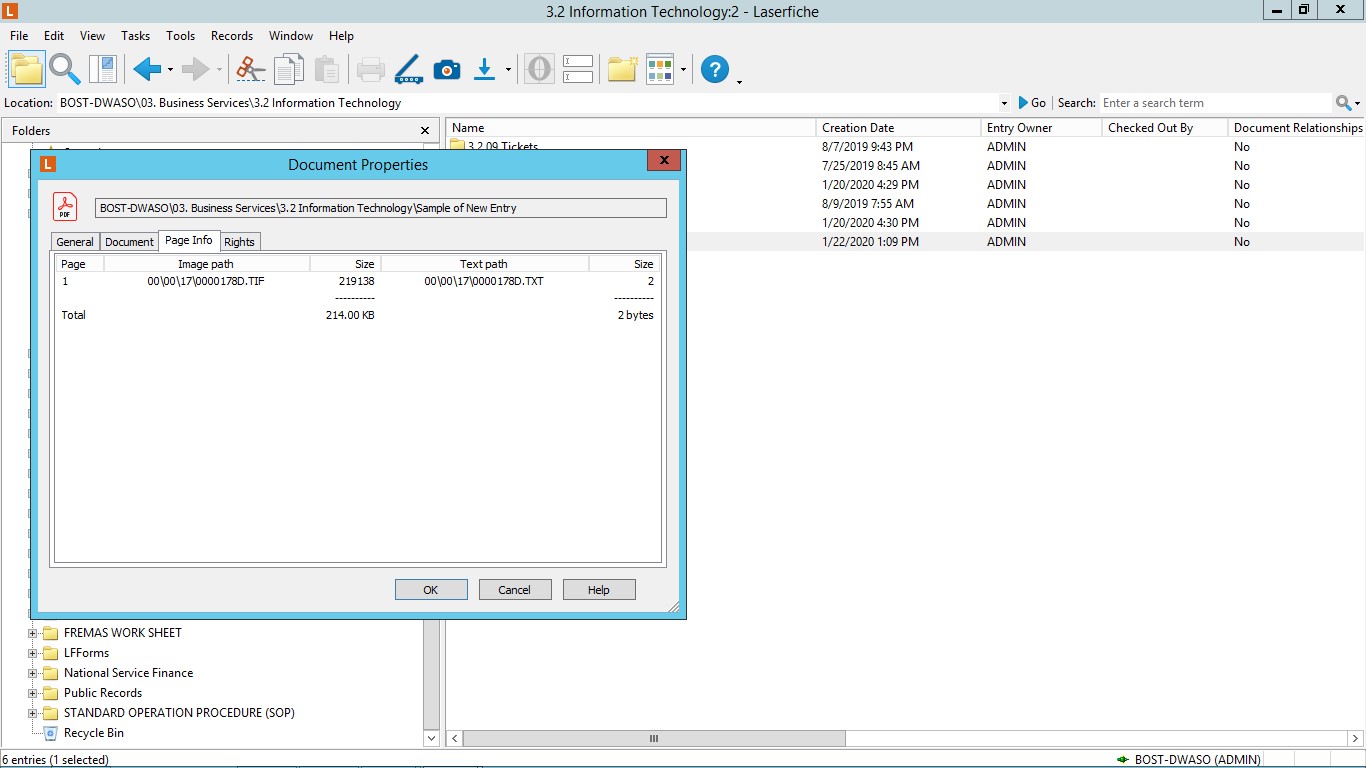Image resolution: width=1366 pixels, height=768 pixels.
Task: Open the Location path dropdown arrow
Action: click(x=1004, y=103)
